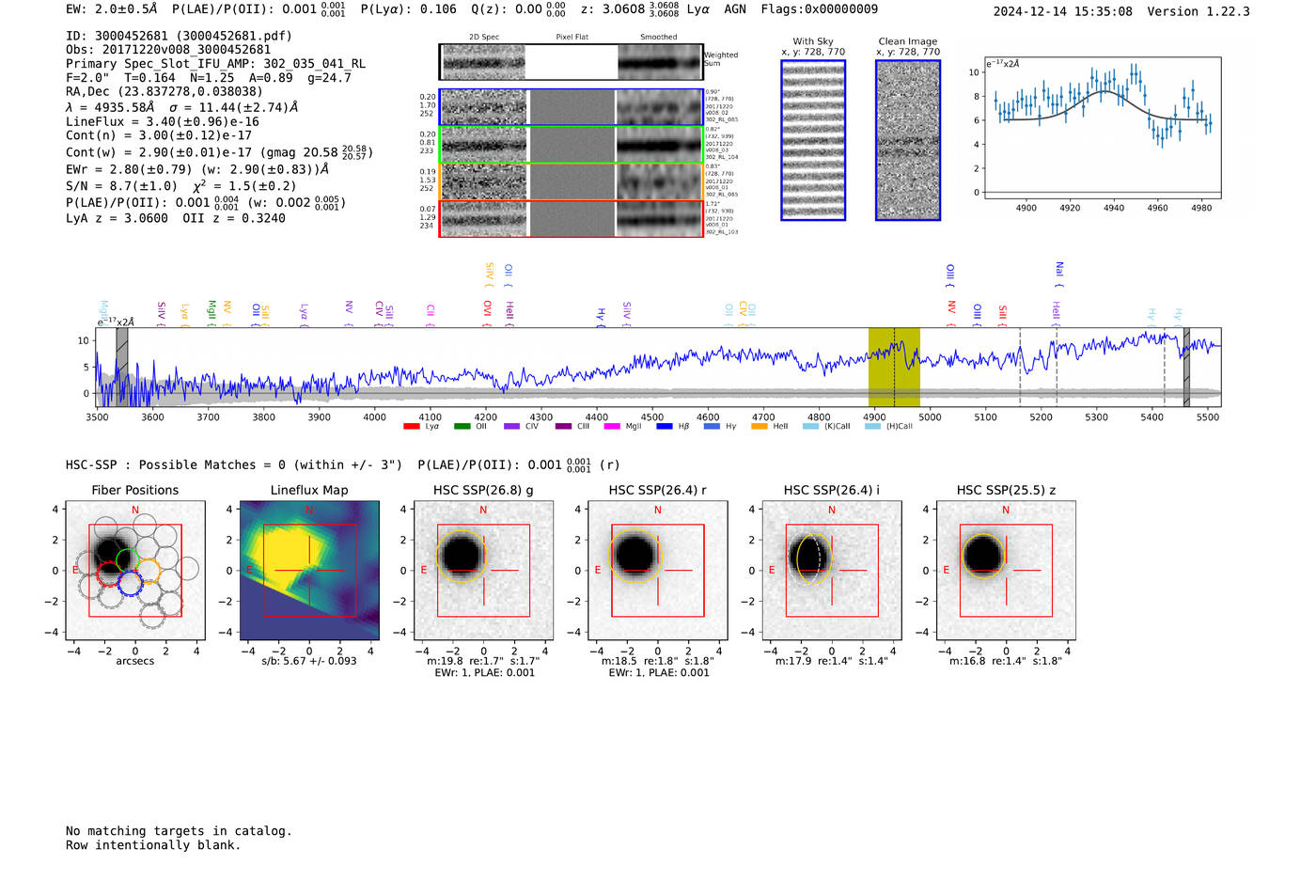Click the yellow highlighted band near 4935Å
Viewport: 1316px width, 896px height.
coord(894,367)
